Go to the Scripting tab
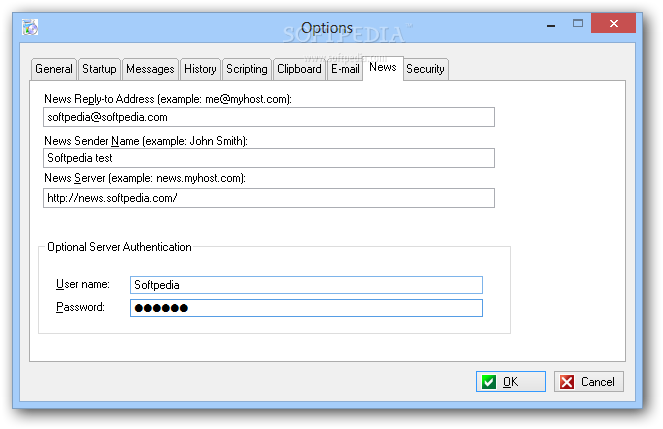 tap(247, 69)
